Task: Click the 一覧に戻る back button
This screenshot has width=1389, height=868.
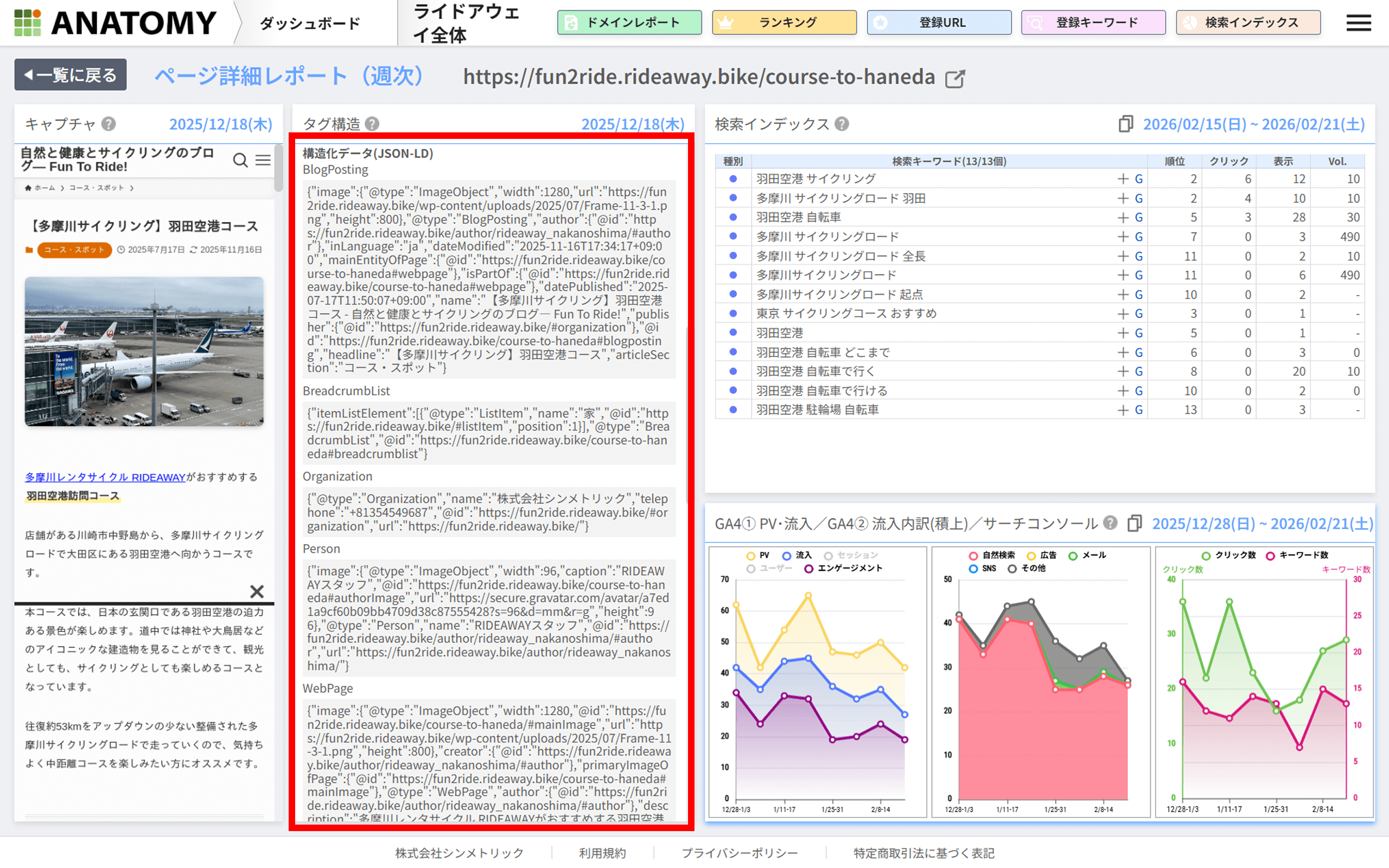Action: click(x=71, y=75)
